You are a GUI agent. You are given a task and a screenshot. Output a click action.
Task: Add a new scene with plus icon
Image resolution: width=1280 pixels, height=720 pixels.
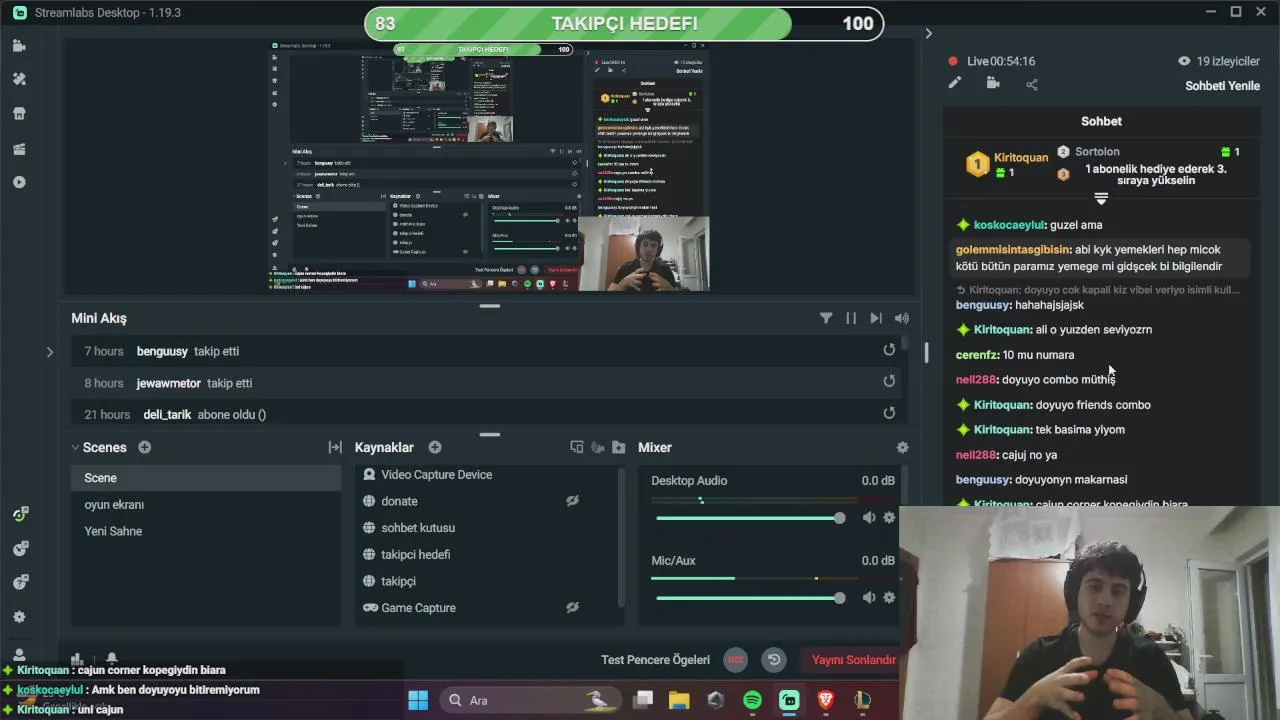click(144, 447)
